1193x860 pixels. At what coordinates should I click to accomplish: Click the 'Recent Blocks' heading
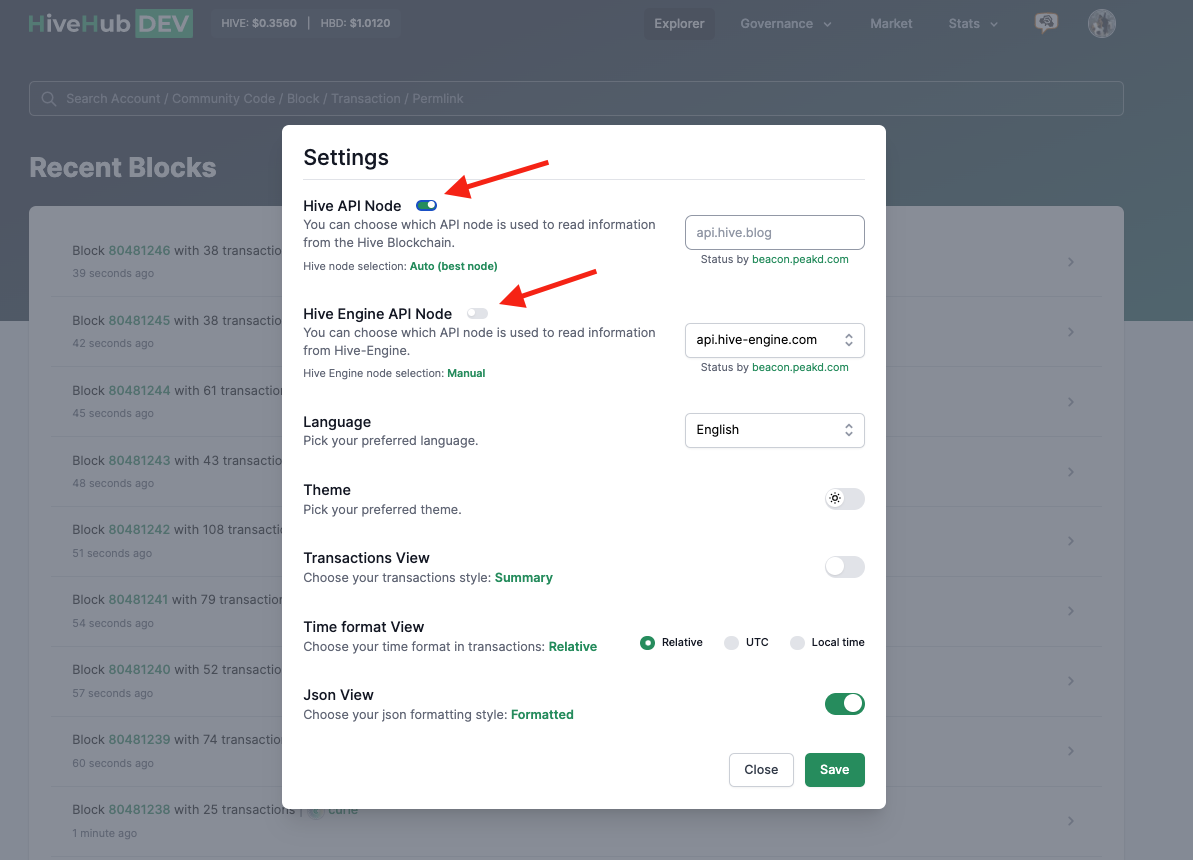point(122,167)
